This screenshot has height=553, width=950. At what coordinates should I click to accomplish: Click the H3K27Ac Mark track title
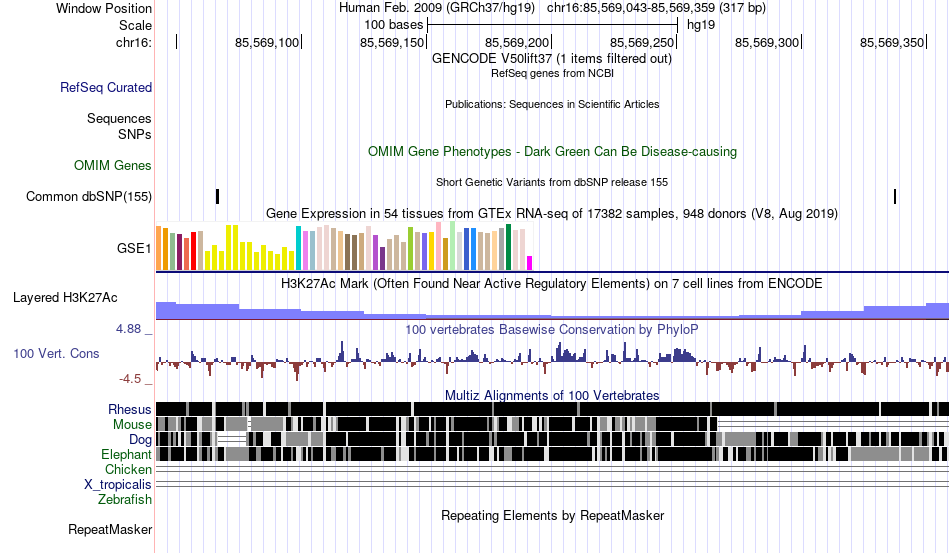[x=552, y=283]
